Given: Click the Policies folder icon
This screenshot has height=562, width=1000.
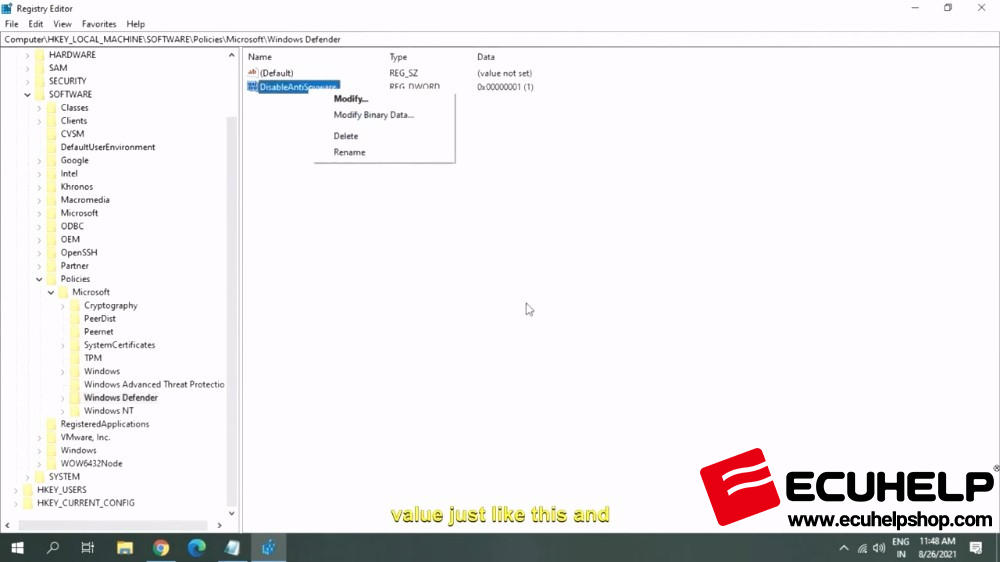Looking at the screenshot, I should pos(52,279).
